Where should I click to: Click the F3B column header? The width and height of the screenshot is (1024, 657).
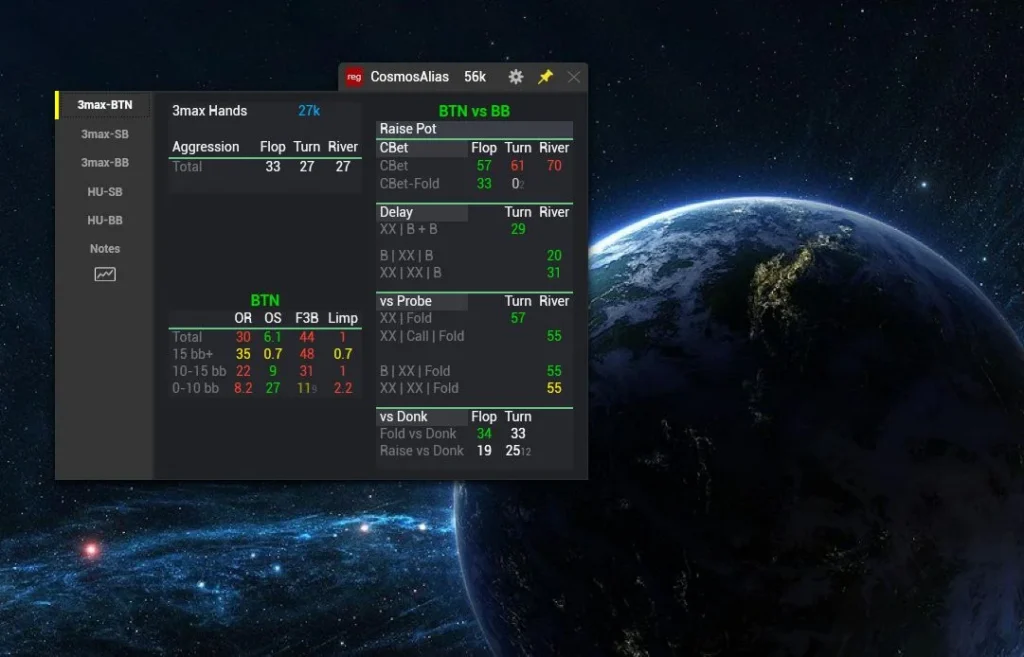tap(306, 318)
